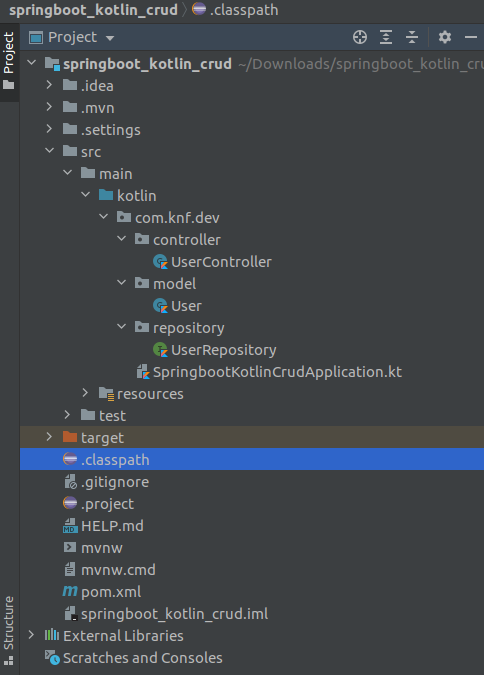
Task: Expand the test folder
Action: pos(67,415)
